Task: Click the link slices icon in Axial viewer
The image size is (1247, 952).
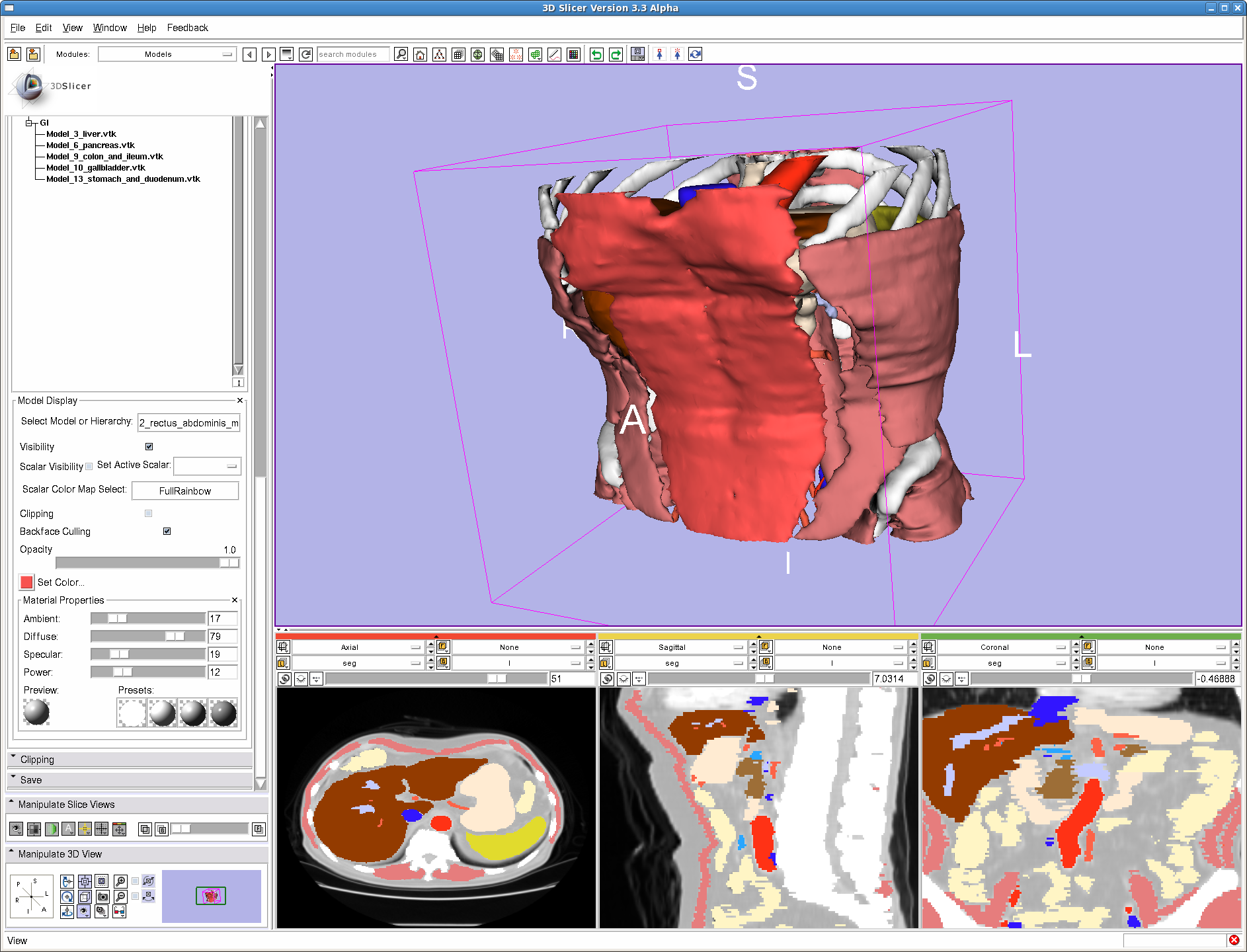Action: pyautogui.click(x=284, y=679)
